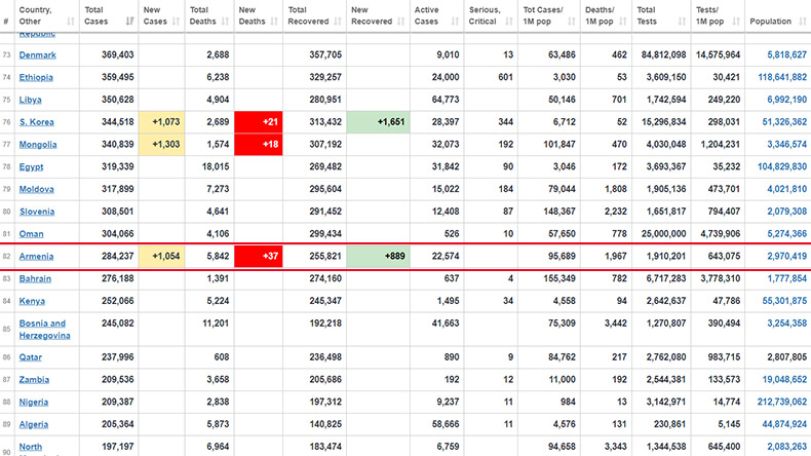Select Slovenia deaths per million 2,232
The width and height of the screenshot is (811, 456).
[x=615, y=211]
